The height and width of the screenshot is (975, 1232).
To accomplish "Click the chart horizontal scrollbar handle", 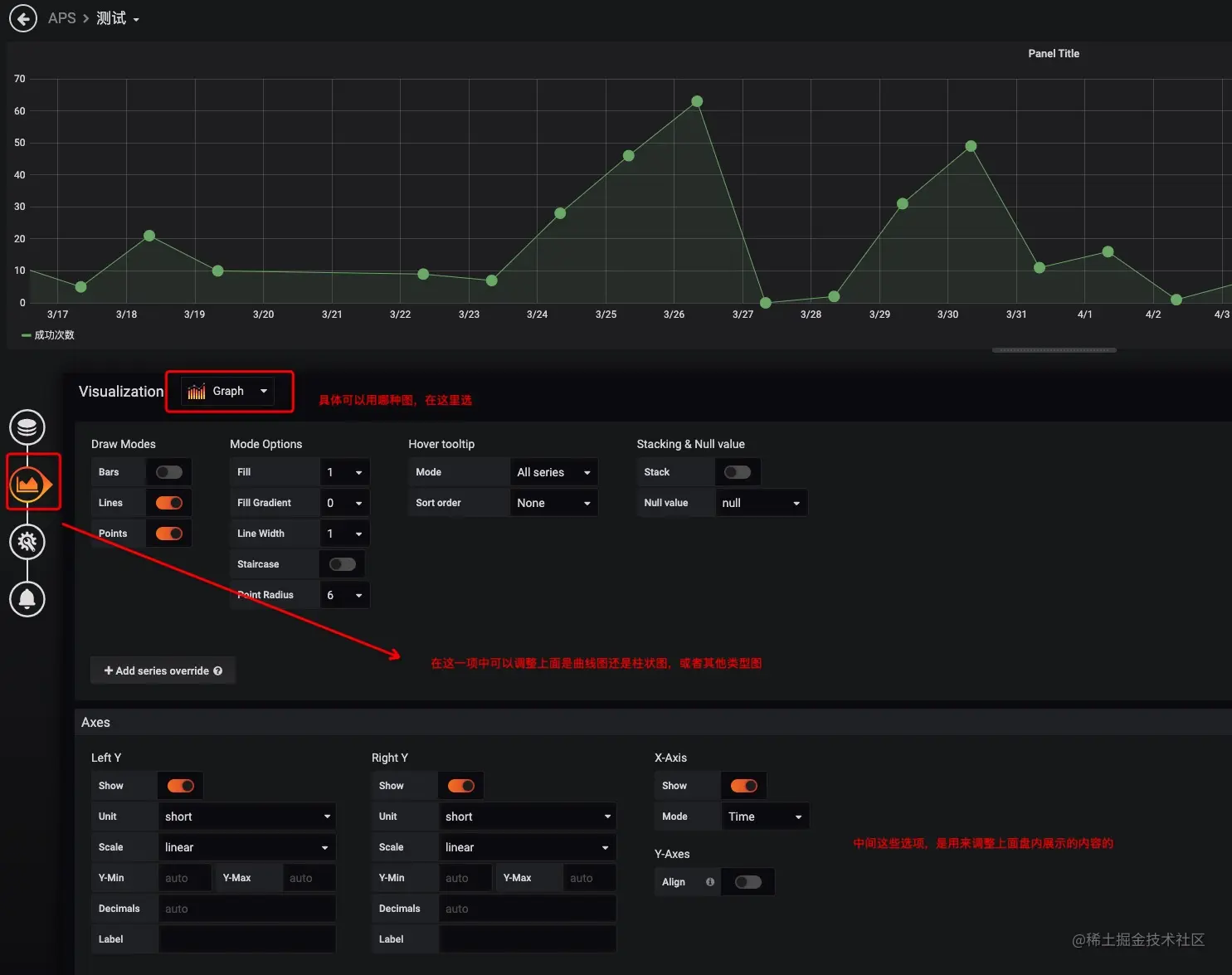I will click(1054, 350).
